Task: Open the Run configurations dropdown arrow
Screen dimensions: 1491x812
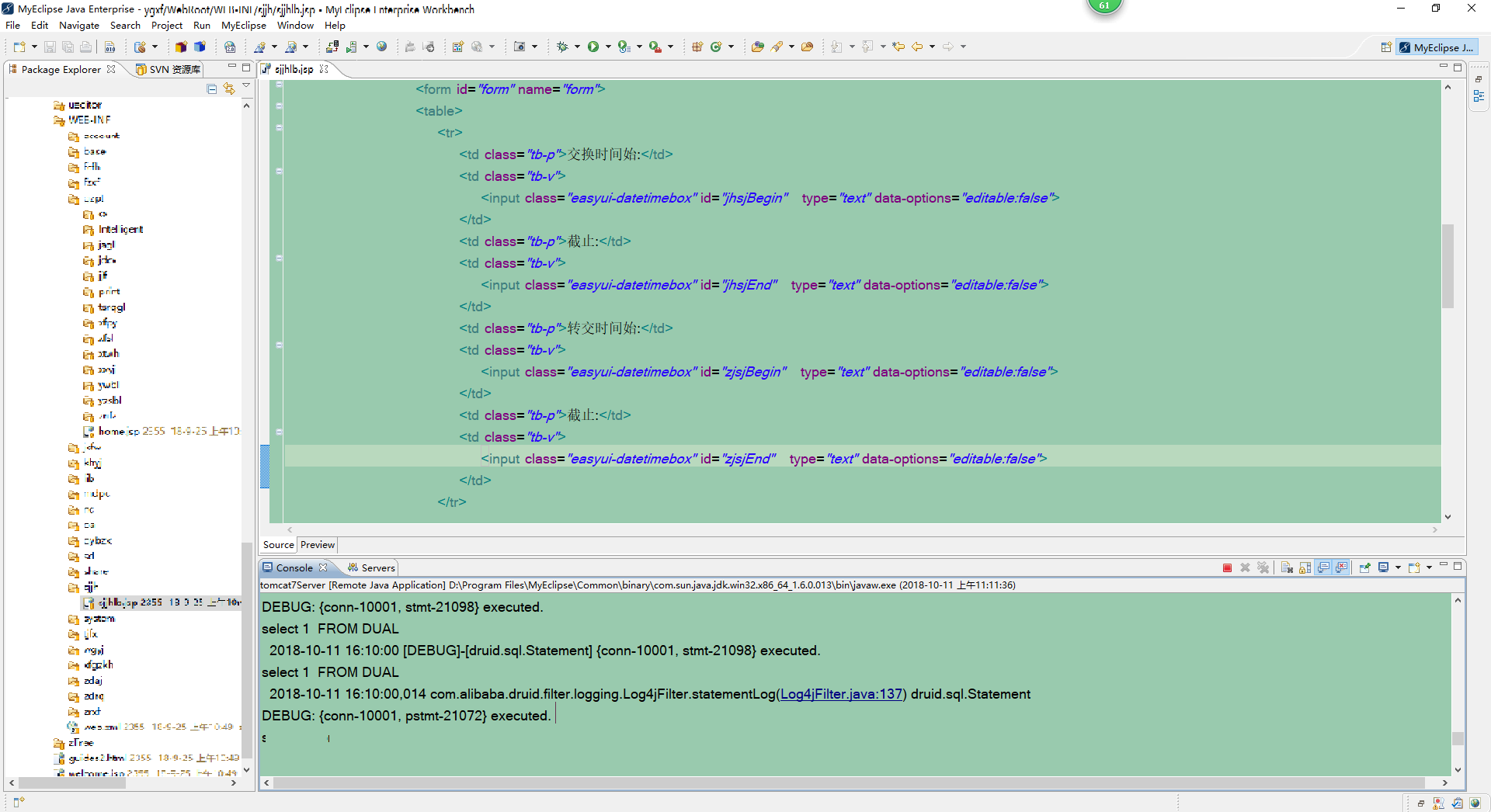Action: pos(608,47)
